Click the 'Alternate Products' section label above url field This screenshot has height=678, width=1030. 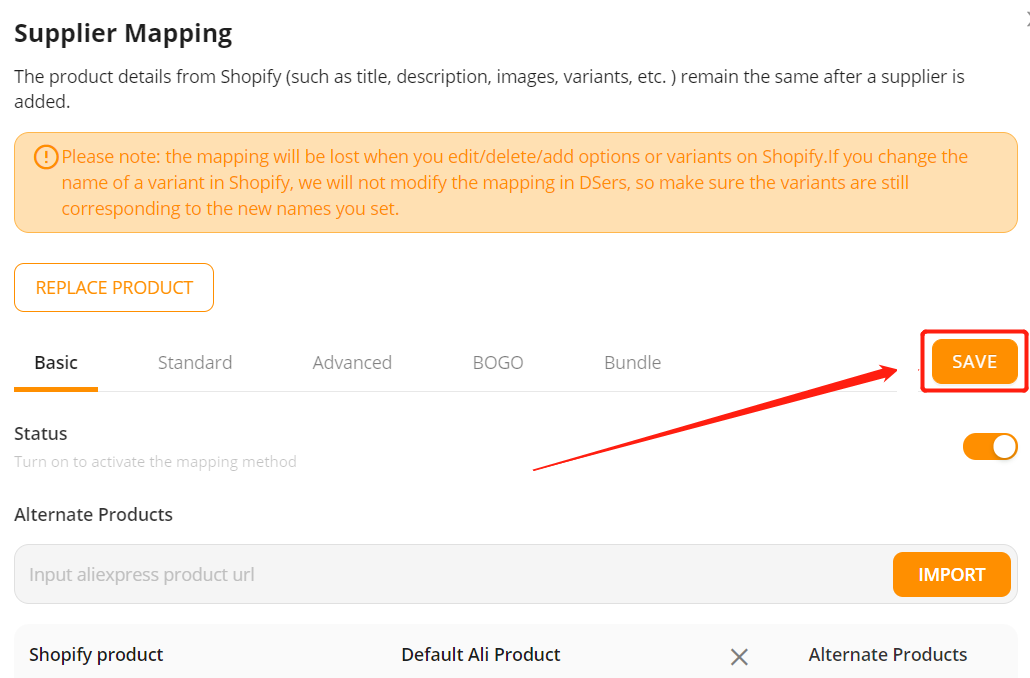[93, 514]
